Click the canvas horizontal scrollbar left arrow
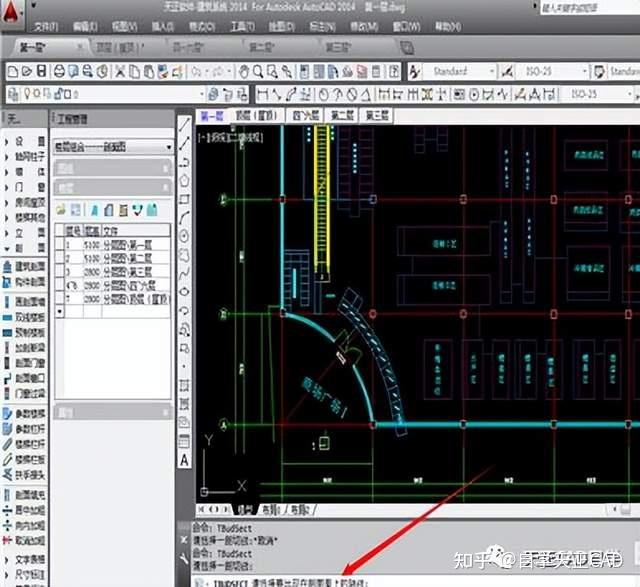Viewport: 640px width, 587px height. (x=615, y=509)
